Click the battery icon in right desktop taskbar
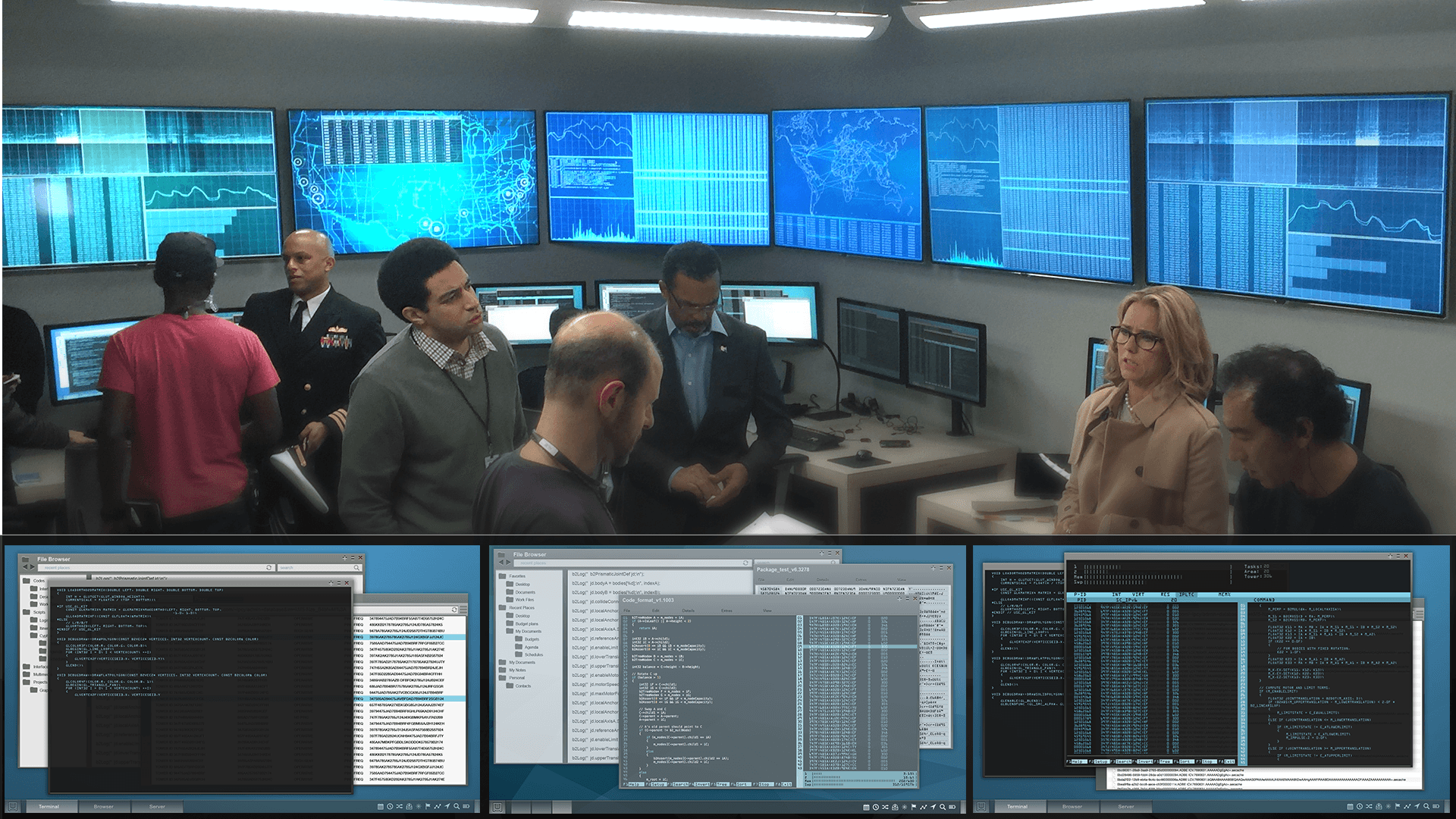 1436,806
